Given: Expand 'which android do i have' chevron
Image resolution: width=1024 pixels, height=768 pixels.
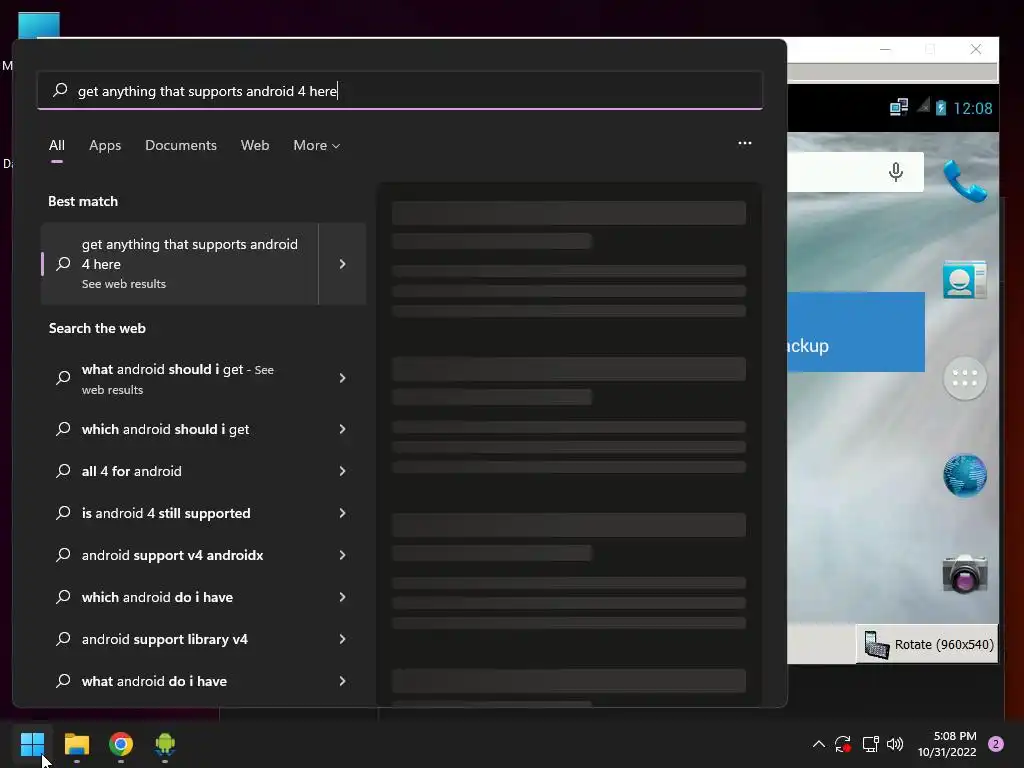Looking at the screenshot, I should coord(342,597).
